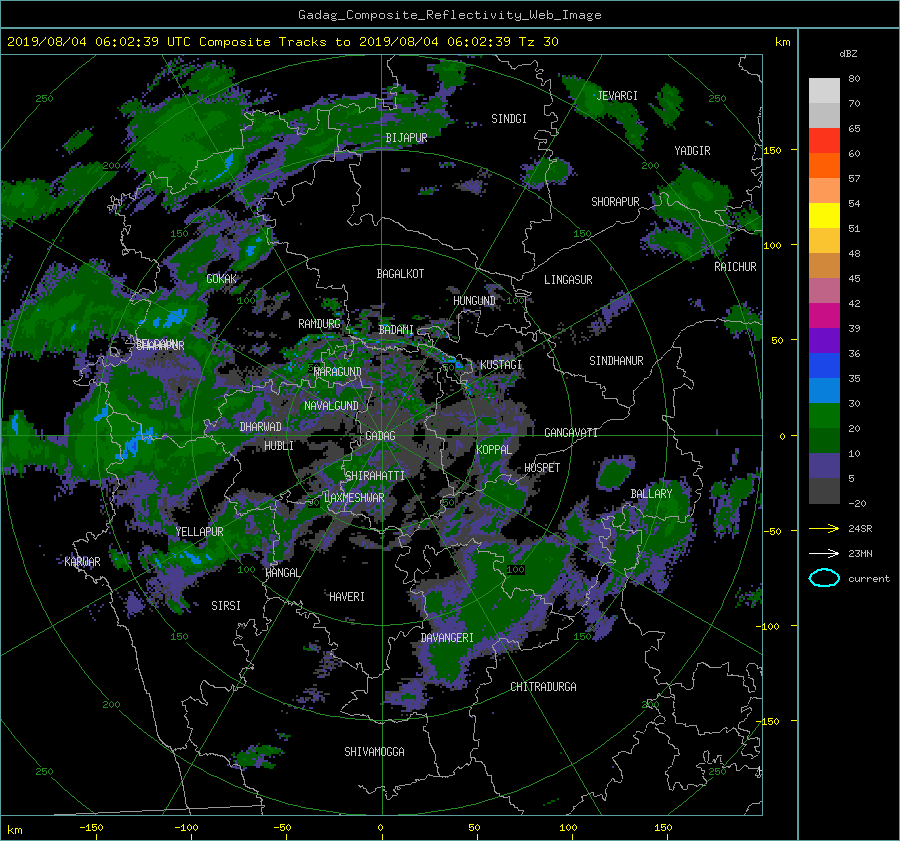Select the magenta color swatch in dBZ scale
900x841 pixels.
pos(824,316)
